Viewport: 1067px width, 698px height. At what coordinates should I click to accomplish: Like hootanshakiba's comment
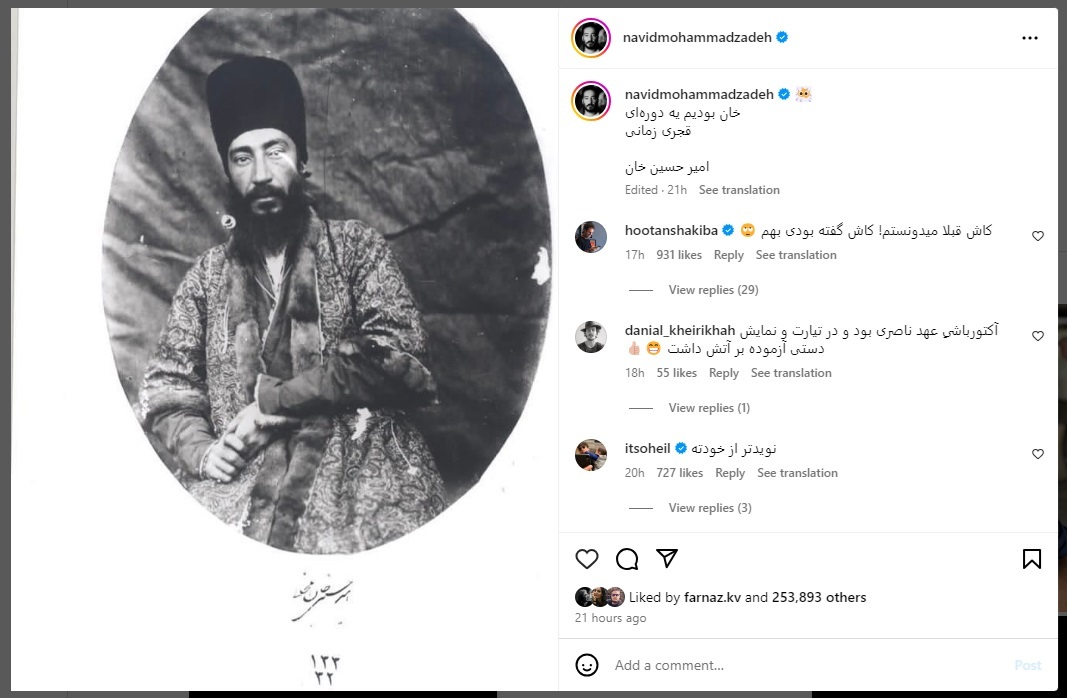1038,236
